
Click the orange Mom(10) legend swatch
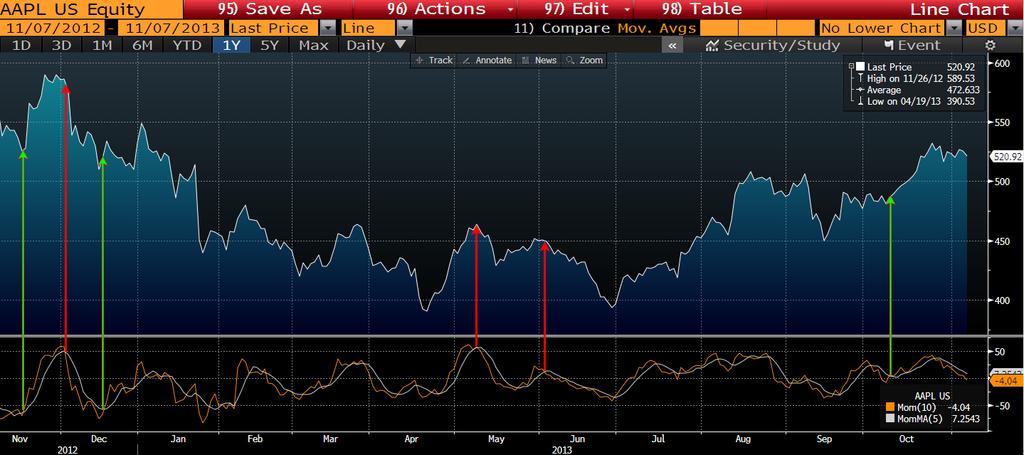[x=889, y=407]
